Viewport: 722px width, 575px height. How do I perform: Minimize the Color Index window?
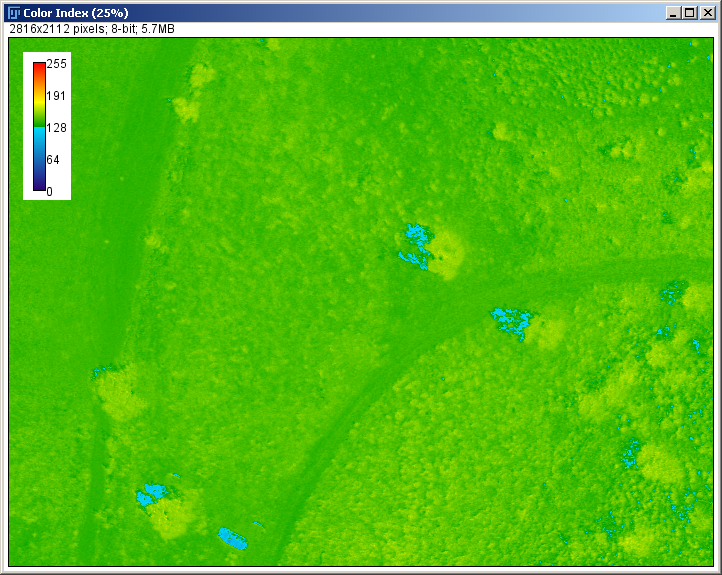click(673, 13)
